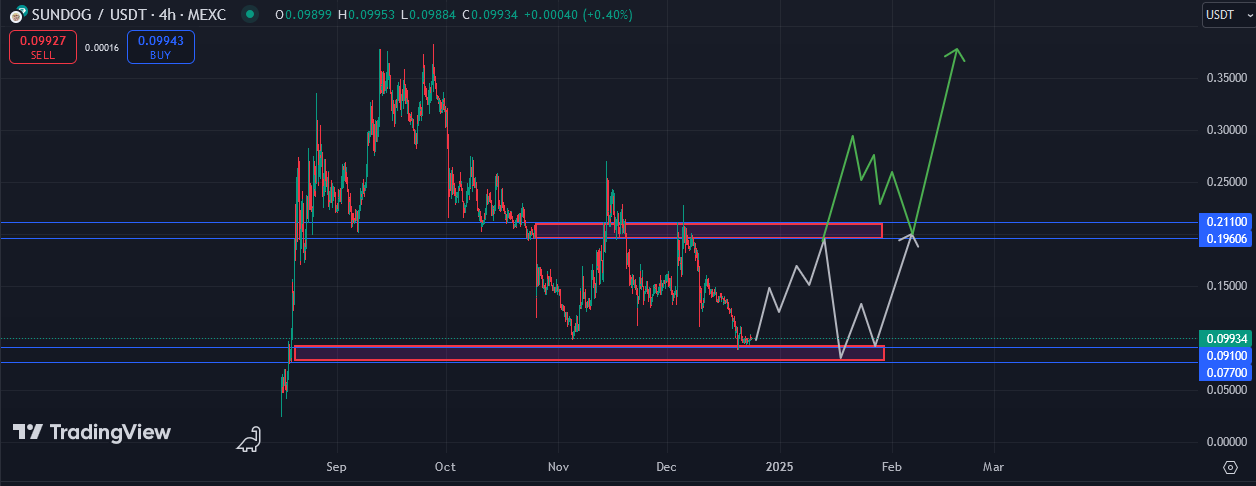Click the 0.00000 price axis label
Viewport: 1256px width, 486px height.
click(1225, 443)
